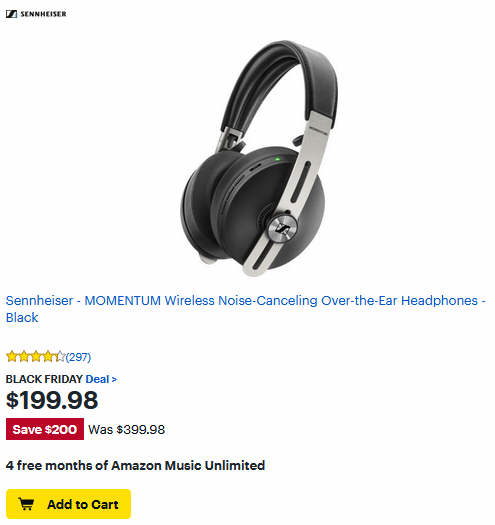The image size is (495, 525).
Task: Click the green LED light on headphones
Action: coord(277,159)
